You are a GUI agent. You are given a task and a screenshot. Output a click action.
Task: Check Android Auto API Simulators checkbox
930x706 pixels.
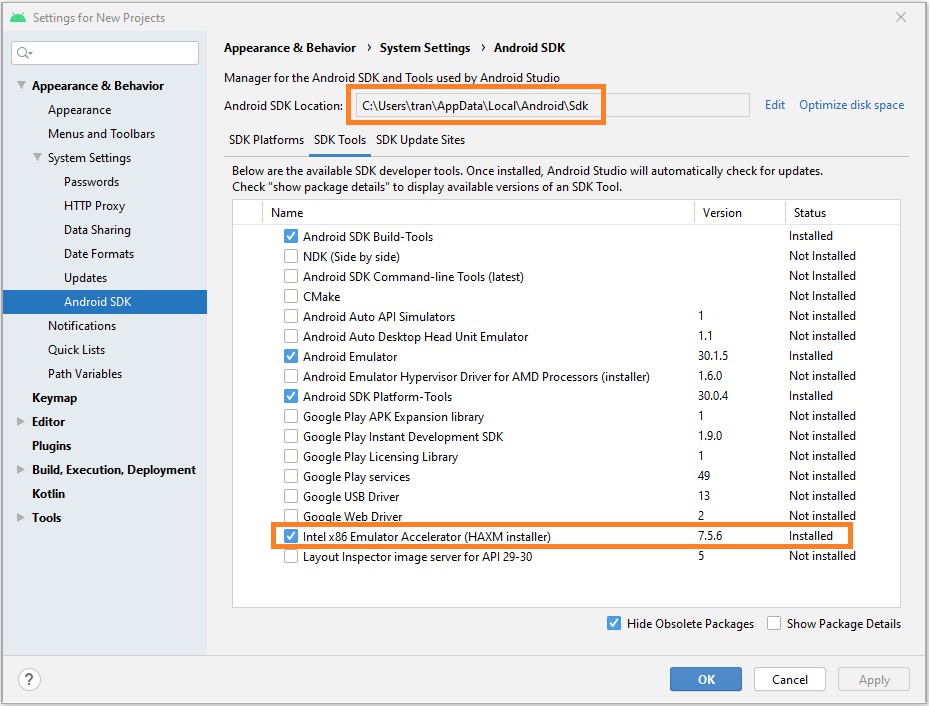(x=291, y=316)
